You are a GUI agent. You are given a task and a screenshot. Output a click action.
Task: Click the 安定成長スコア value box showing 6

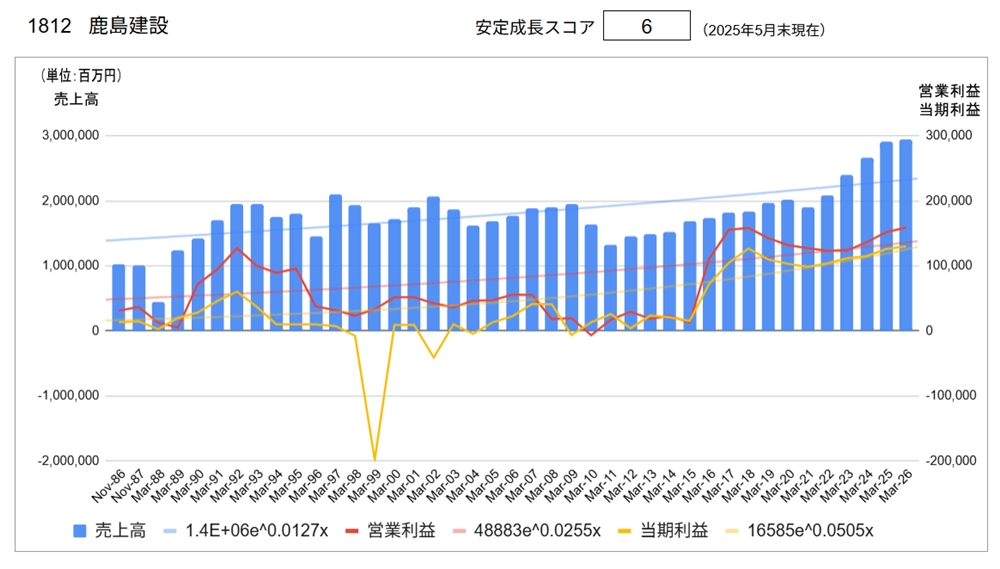click(x=647, y=26)
